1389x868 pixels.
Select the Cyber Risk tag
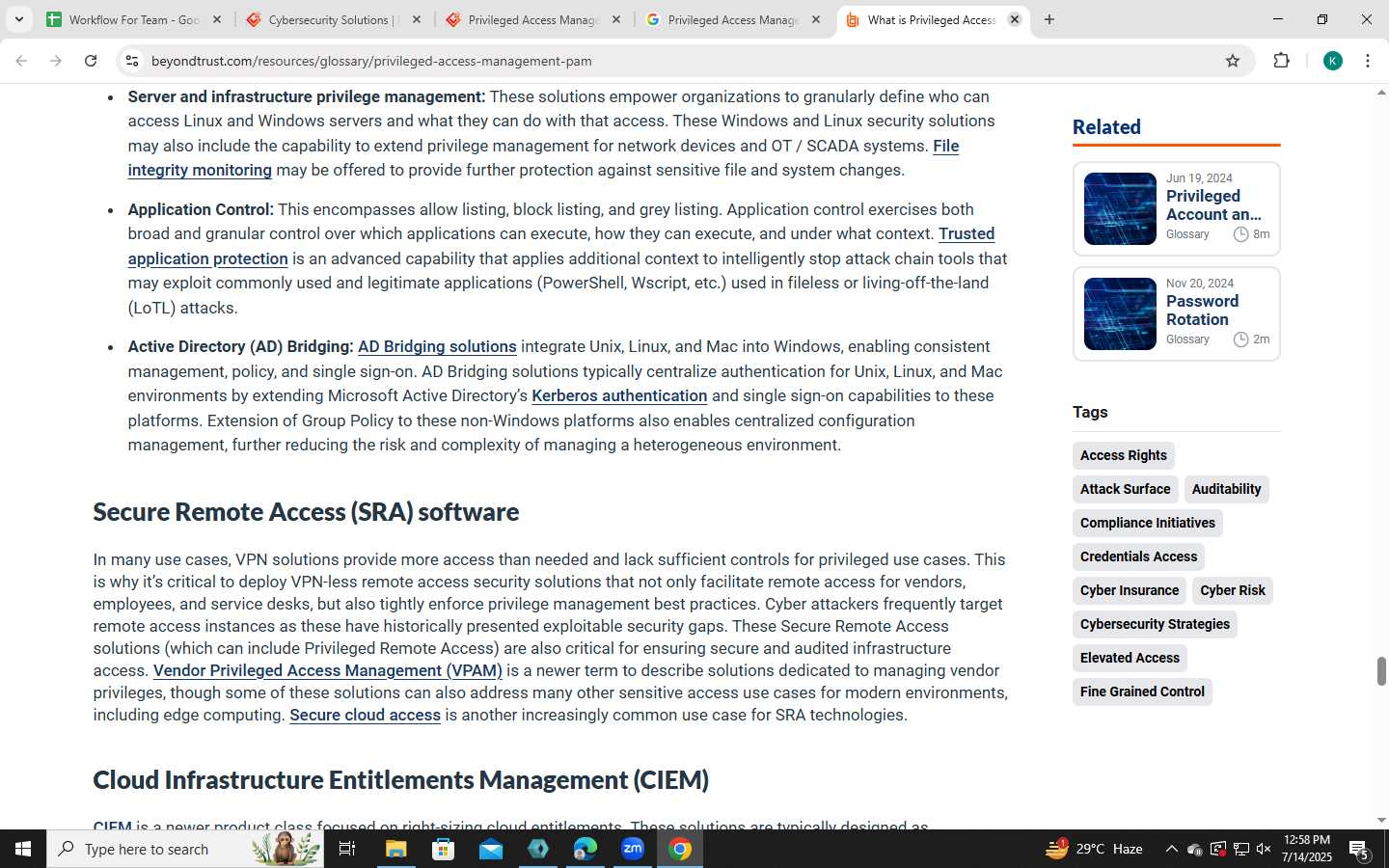click(x=1232, y=590)
